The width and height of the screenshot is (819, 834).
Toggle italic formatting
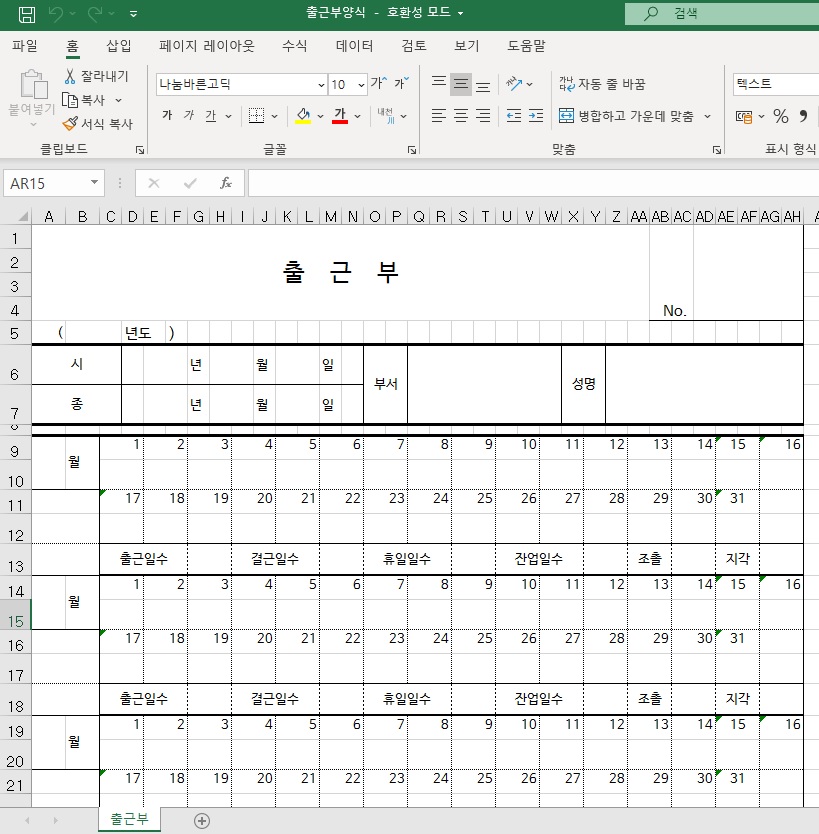[189, 115]
